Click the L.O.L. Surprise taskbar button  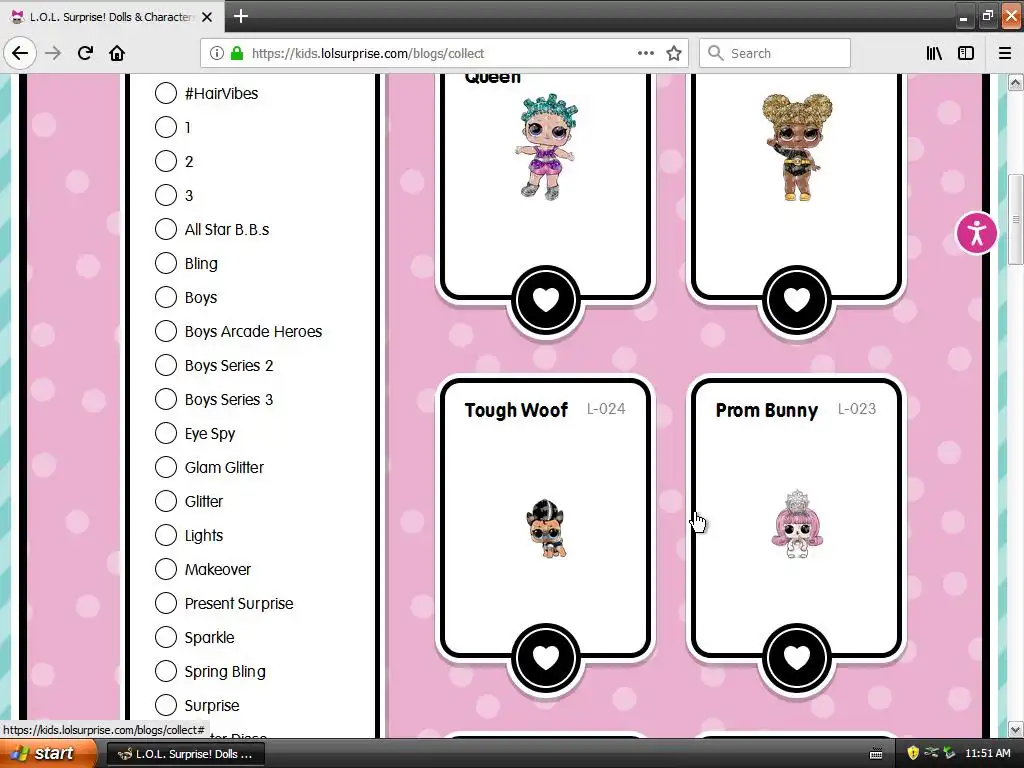(x=185, y=754)
